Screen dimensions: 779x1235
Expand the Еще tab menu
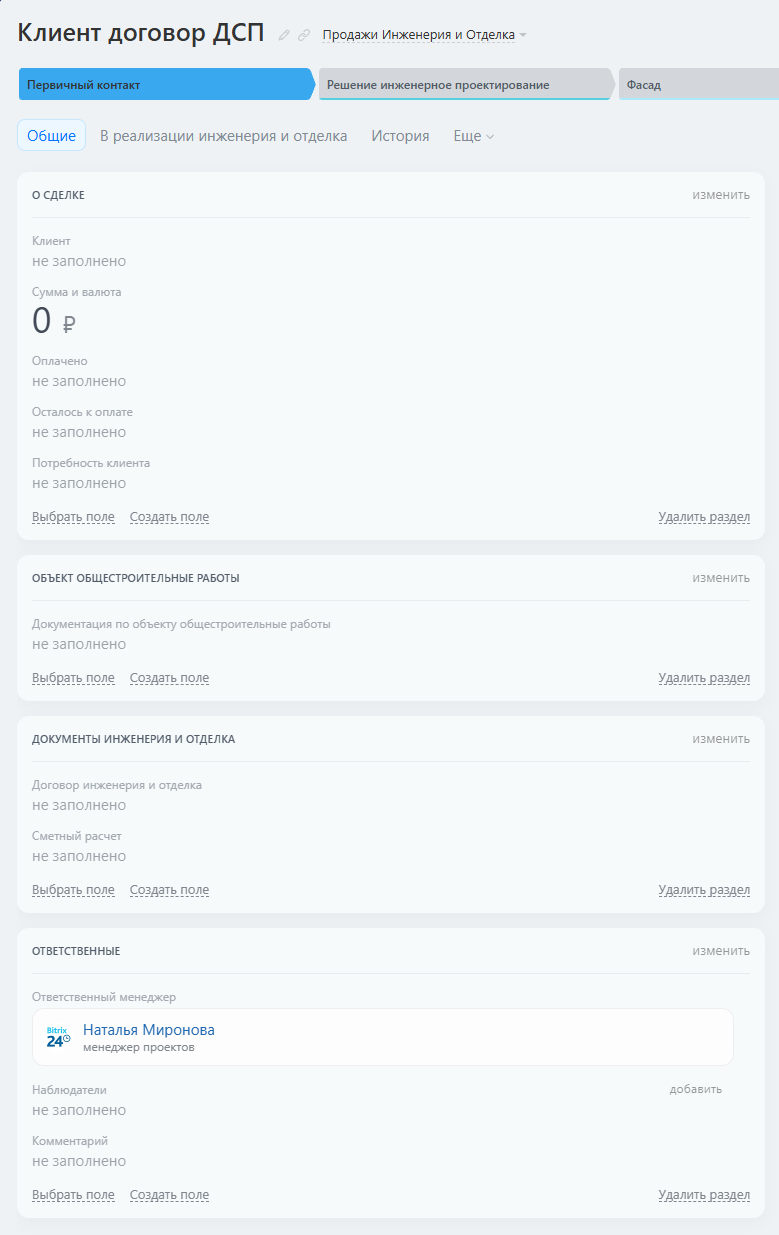[473, 136]
